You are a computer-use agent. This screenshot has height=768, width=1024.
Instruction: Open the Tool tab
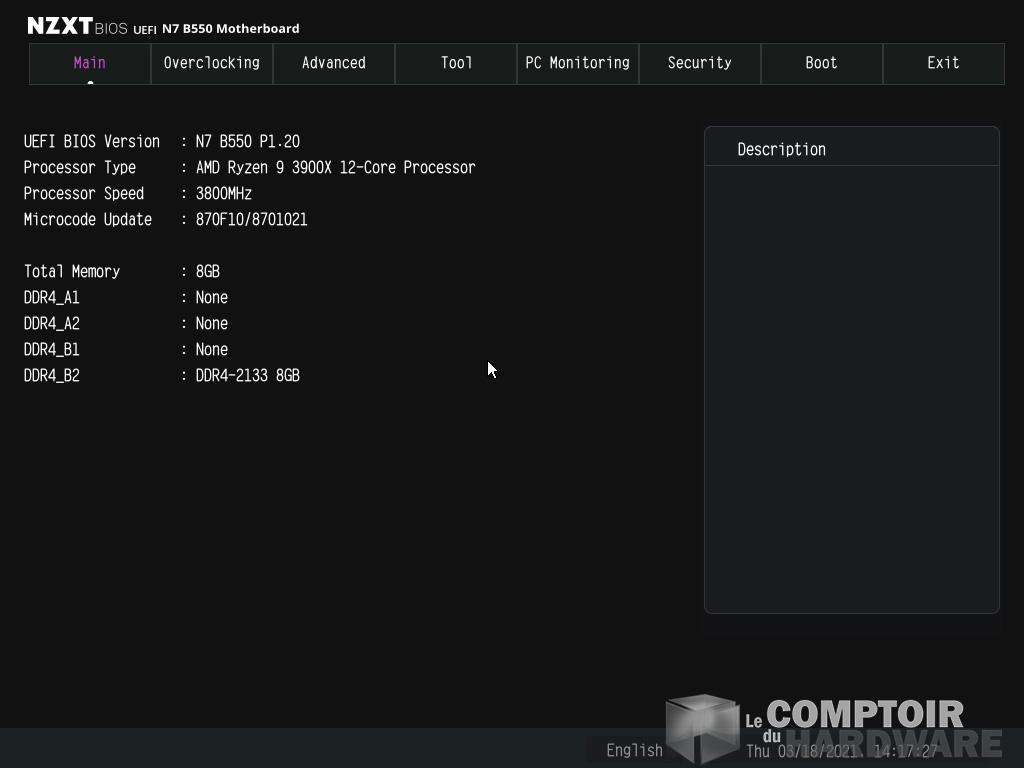(x=456, y=63)
